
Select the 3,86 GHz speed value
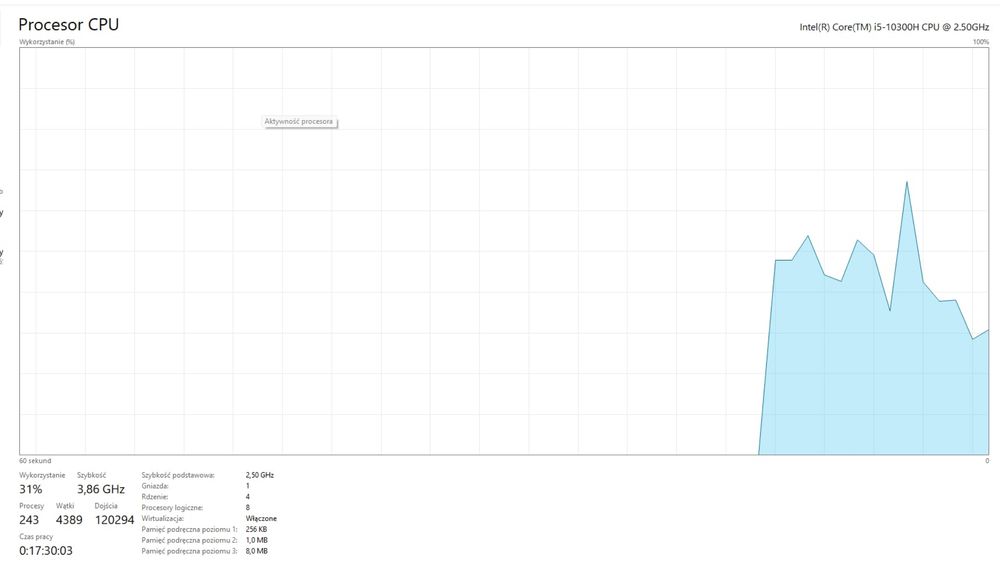[x=101, y=489]
